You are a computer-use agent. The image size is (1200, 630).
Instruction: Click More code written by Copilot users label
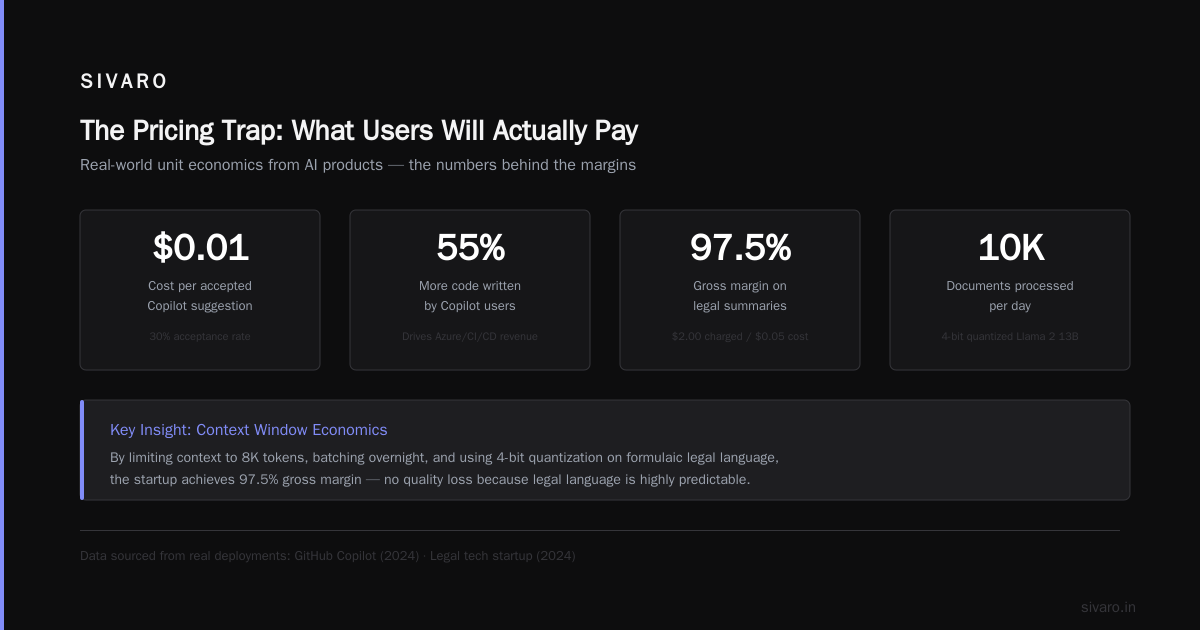[470, 296]
